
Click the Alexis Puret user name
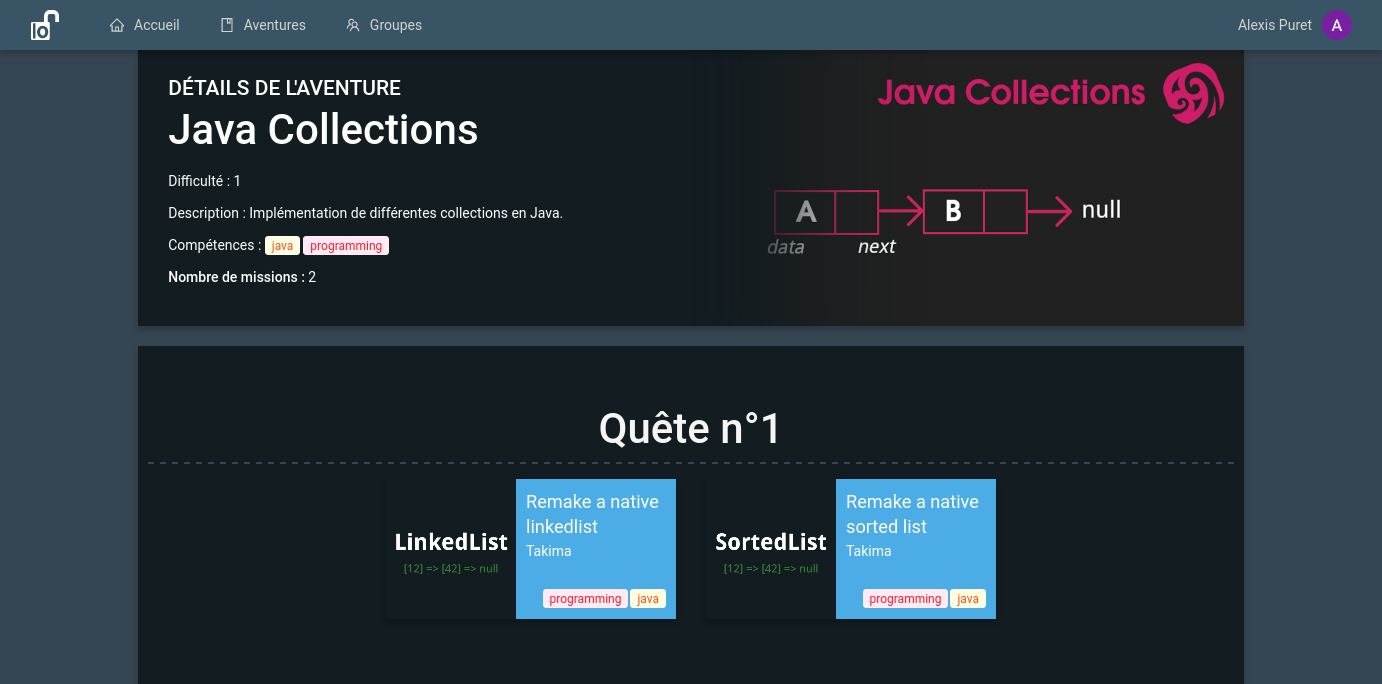click(x=1274, y=25)
